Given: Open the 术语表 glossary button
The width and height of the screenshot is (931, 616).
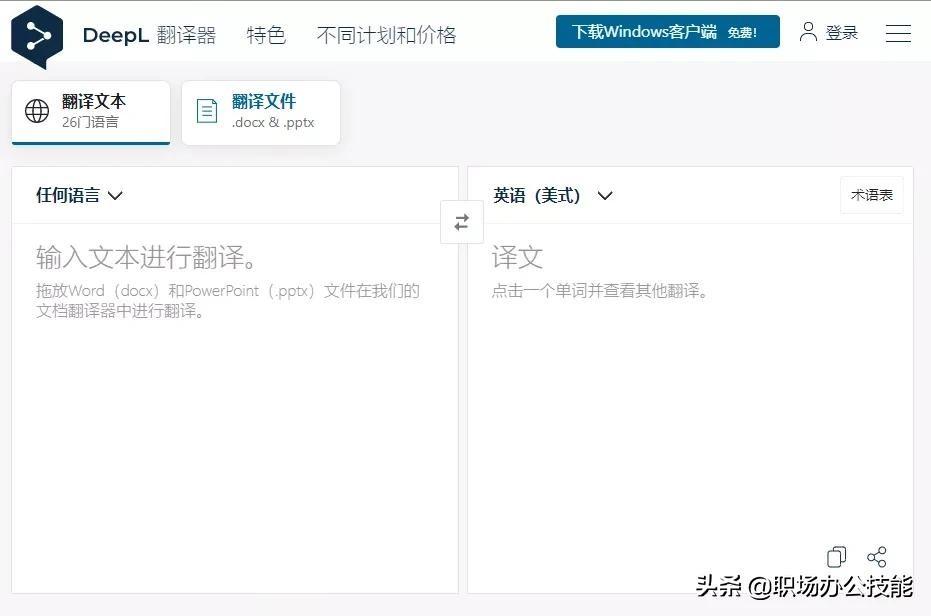Looking at the screenshot, I should pyautogui.click(x=872, y=195).
